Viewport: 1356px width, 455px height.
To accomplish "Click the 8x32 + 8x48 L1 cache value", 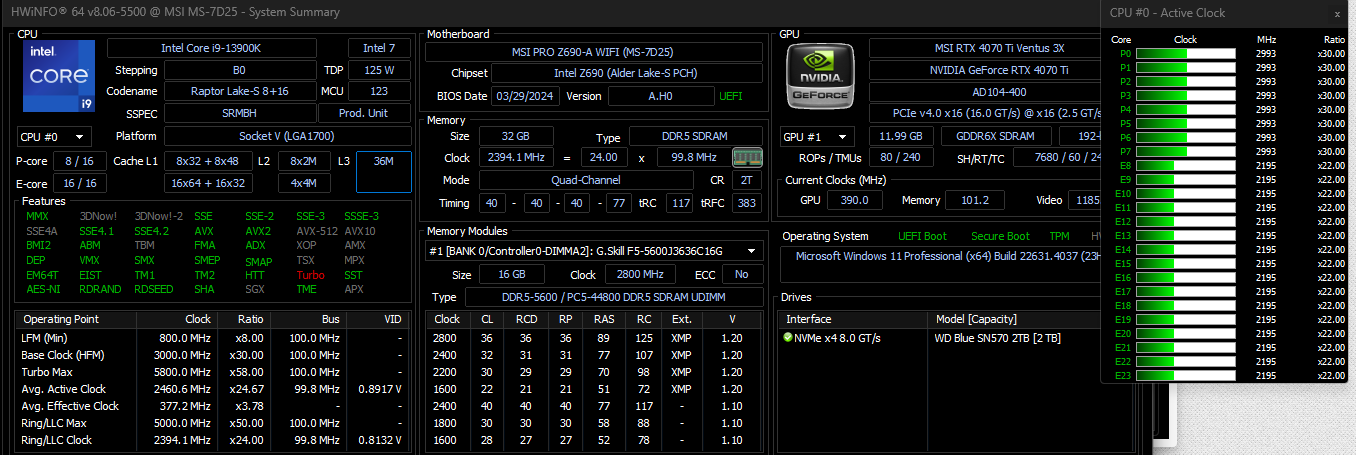I will [x=207, y=161].
